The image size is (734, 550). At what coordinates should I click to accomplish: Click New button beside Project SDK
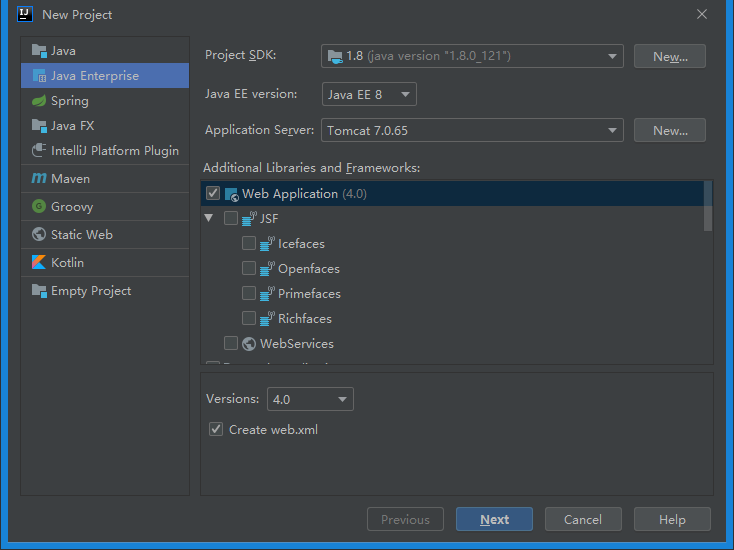[670, 56]
